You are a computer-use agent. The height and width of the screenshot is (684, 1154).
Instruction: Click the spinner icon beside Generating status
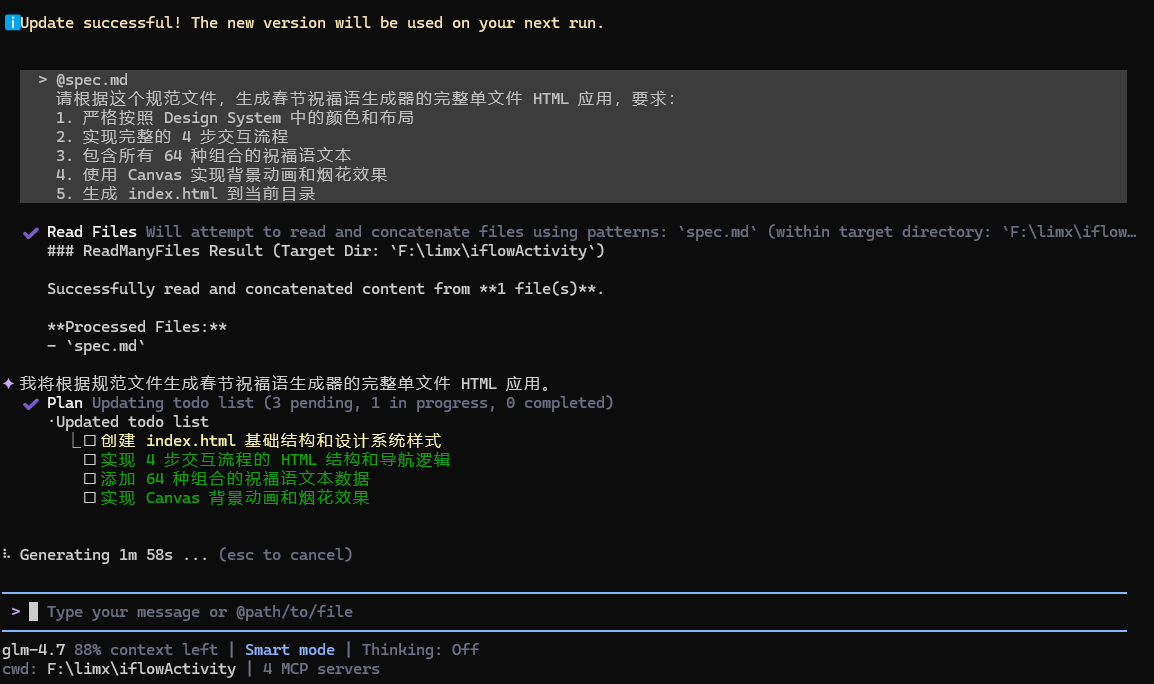pos(7,554)
